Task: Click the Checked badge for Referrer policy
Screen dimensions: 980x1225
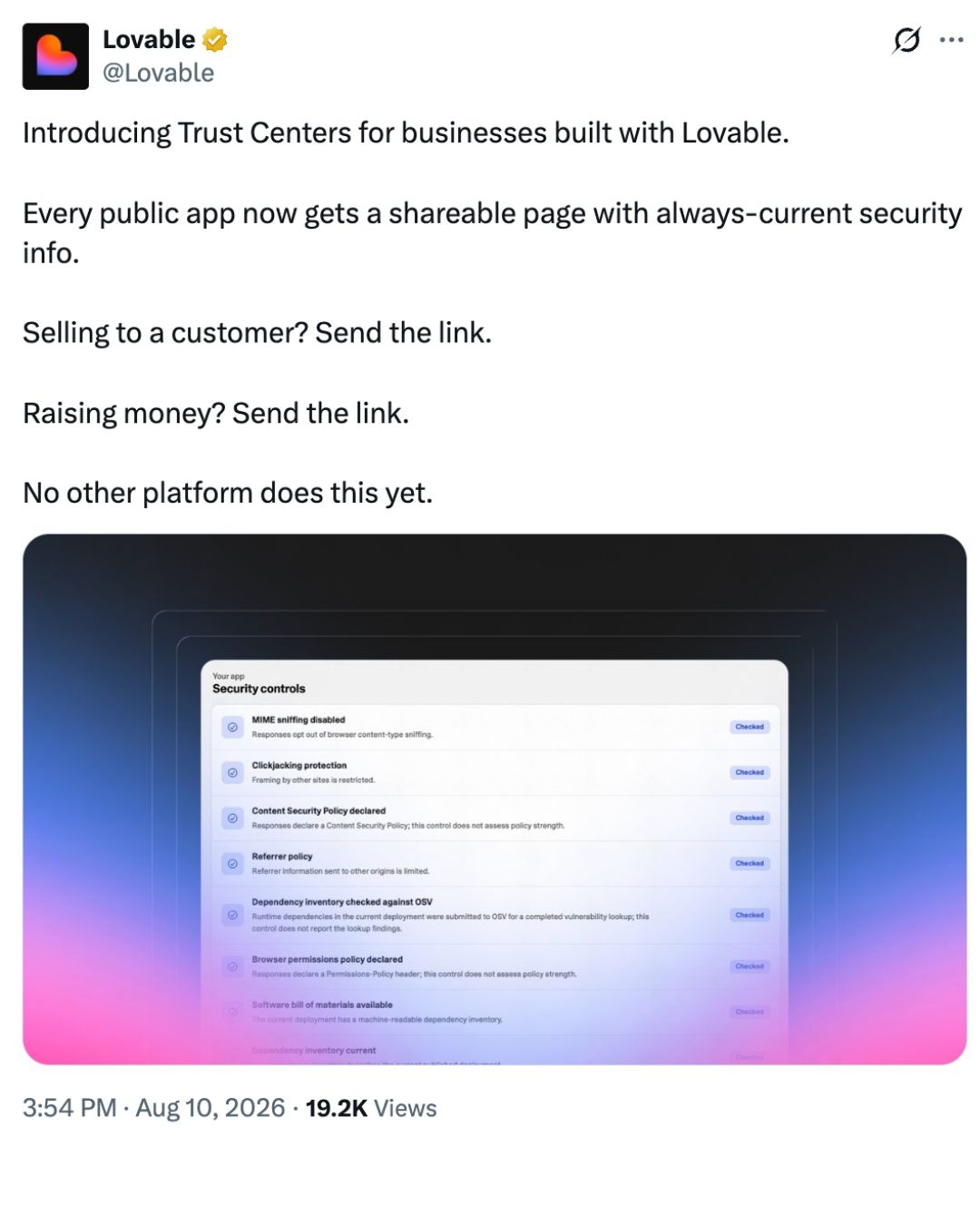Action: [750, 863]
